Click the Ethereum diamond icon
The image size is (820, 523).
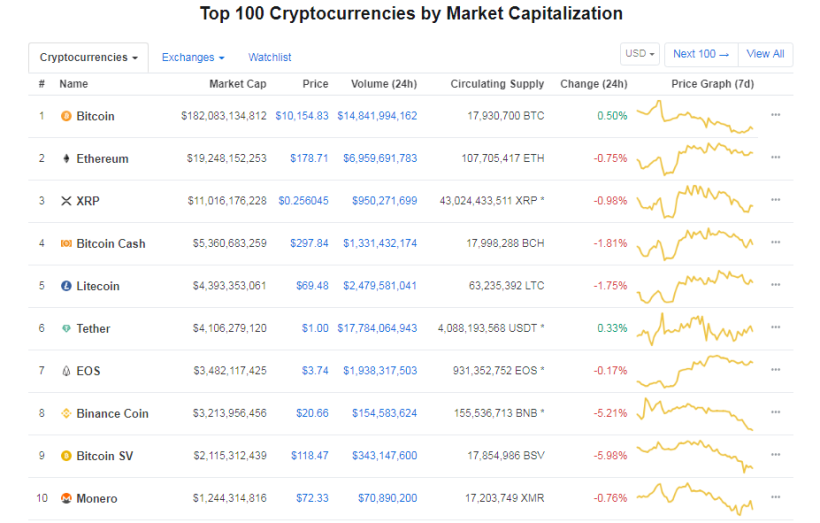tap(66, 158)
